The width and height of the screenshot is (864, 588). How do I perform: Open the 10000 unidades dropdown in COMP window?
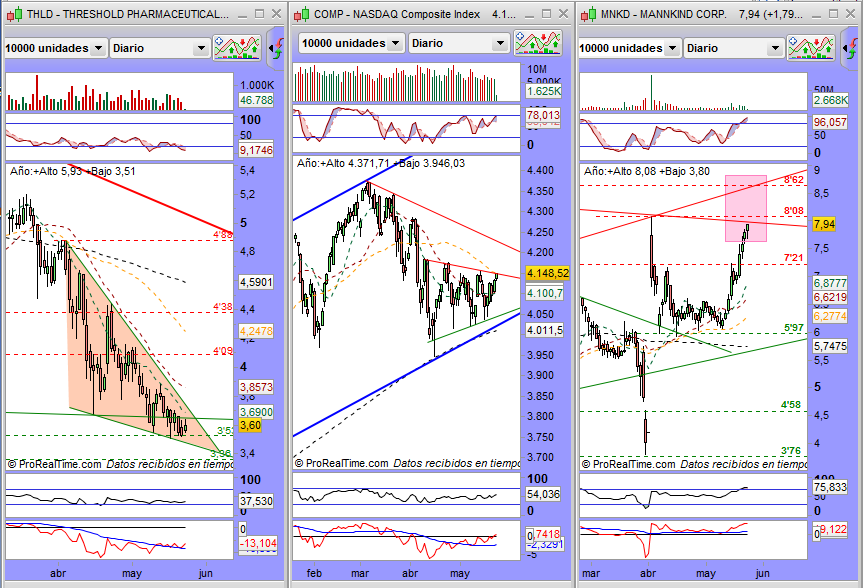tap(352, 43)
